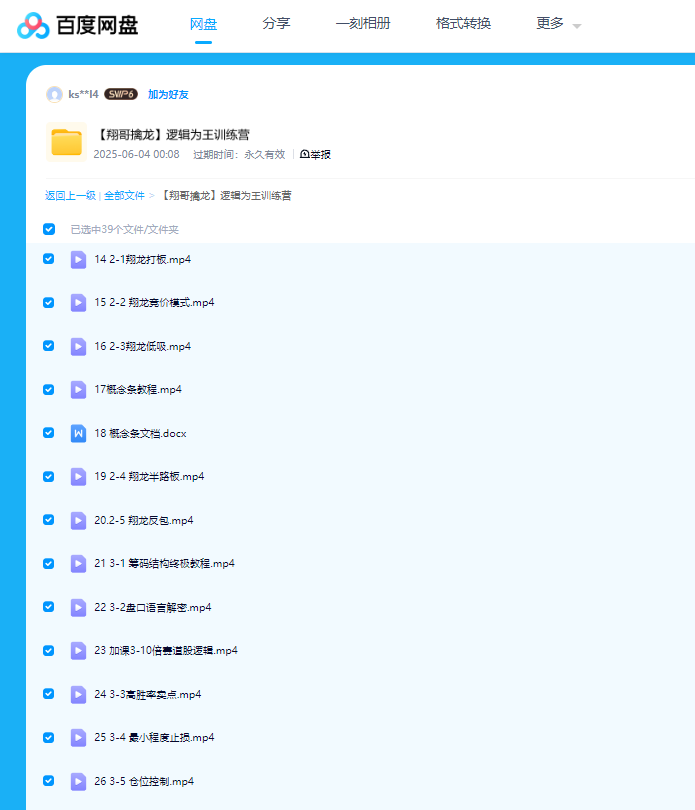This screenshot has height=810, width=695.
Task: Deselect checkbox for 22 3-2盘口语言解密.mp4
Action: (49, 607)
